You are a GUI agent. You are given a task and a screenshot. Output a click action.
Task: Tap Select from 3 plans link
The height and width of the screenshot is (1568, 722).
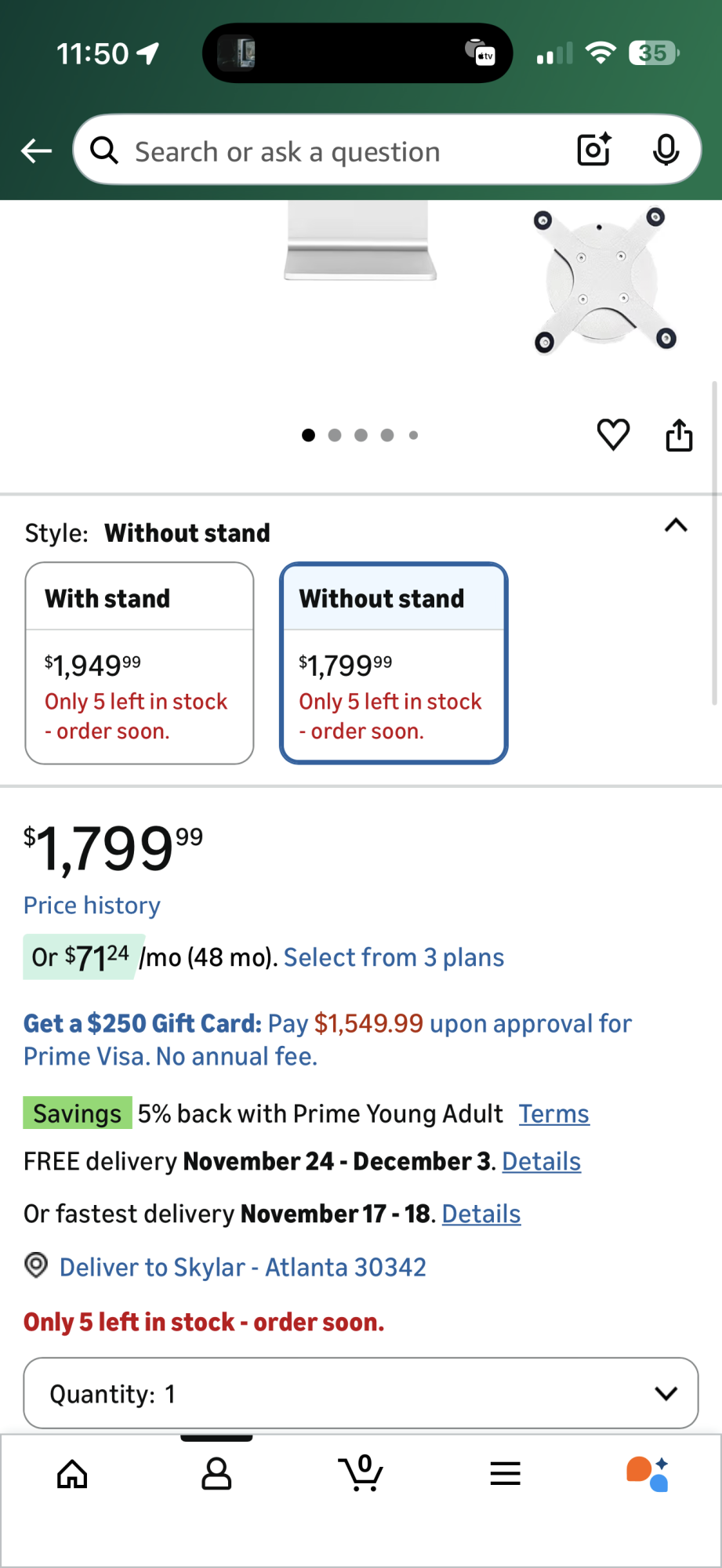click(394, 957)
